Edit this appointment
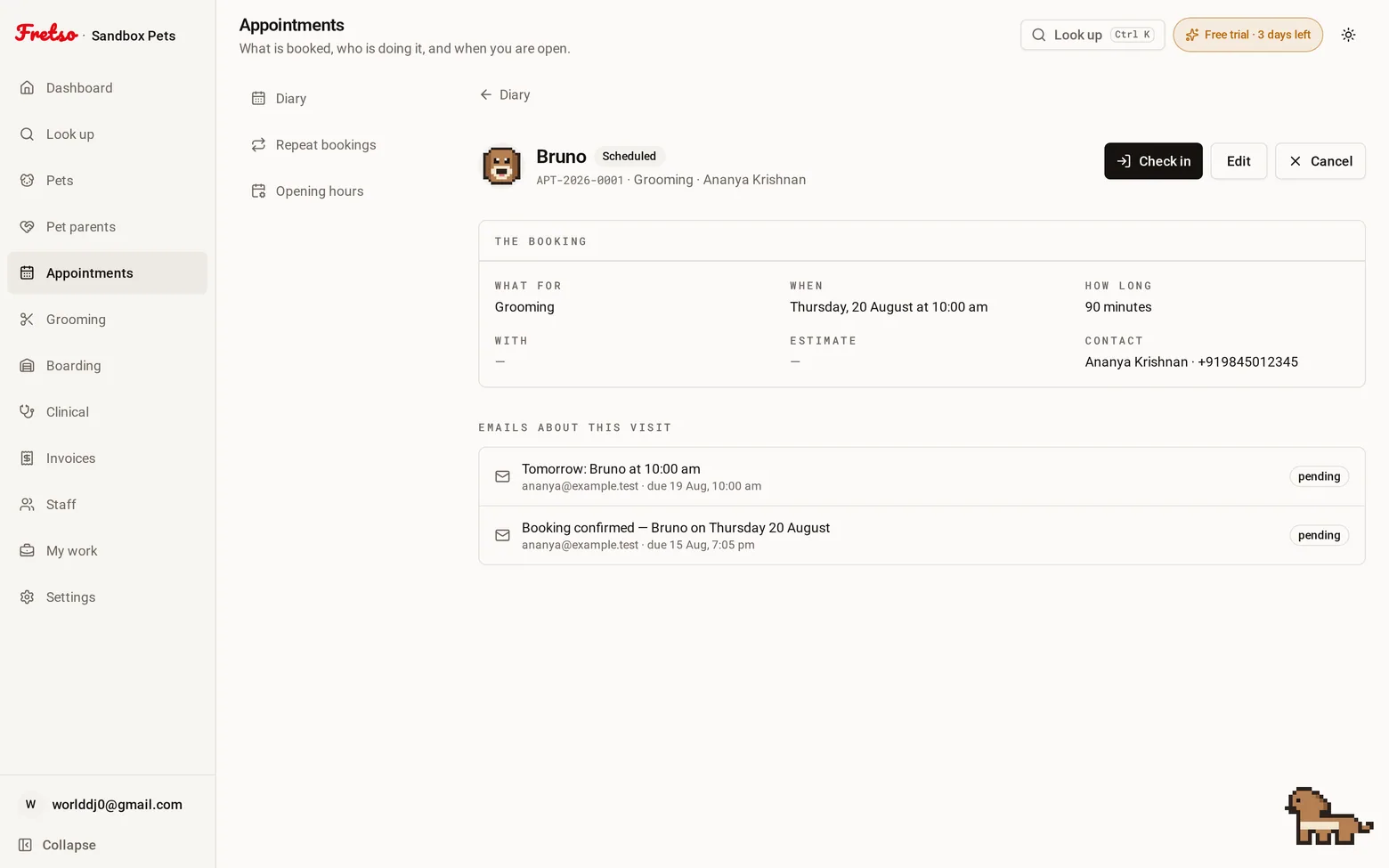 tap(1239, 161)
